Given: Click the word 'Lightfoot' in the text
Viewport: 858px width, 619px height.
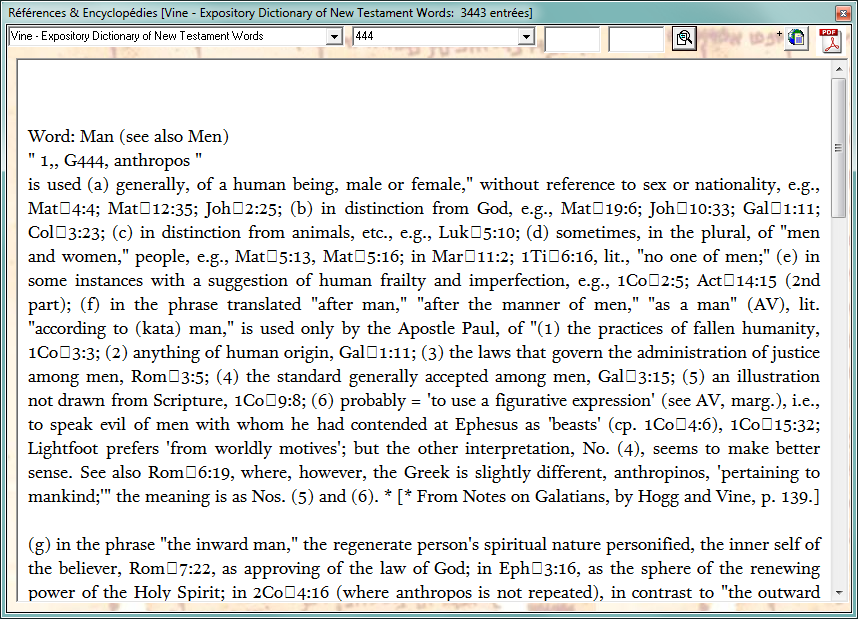Looking at the screenshot, I should pos(63,449).
